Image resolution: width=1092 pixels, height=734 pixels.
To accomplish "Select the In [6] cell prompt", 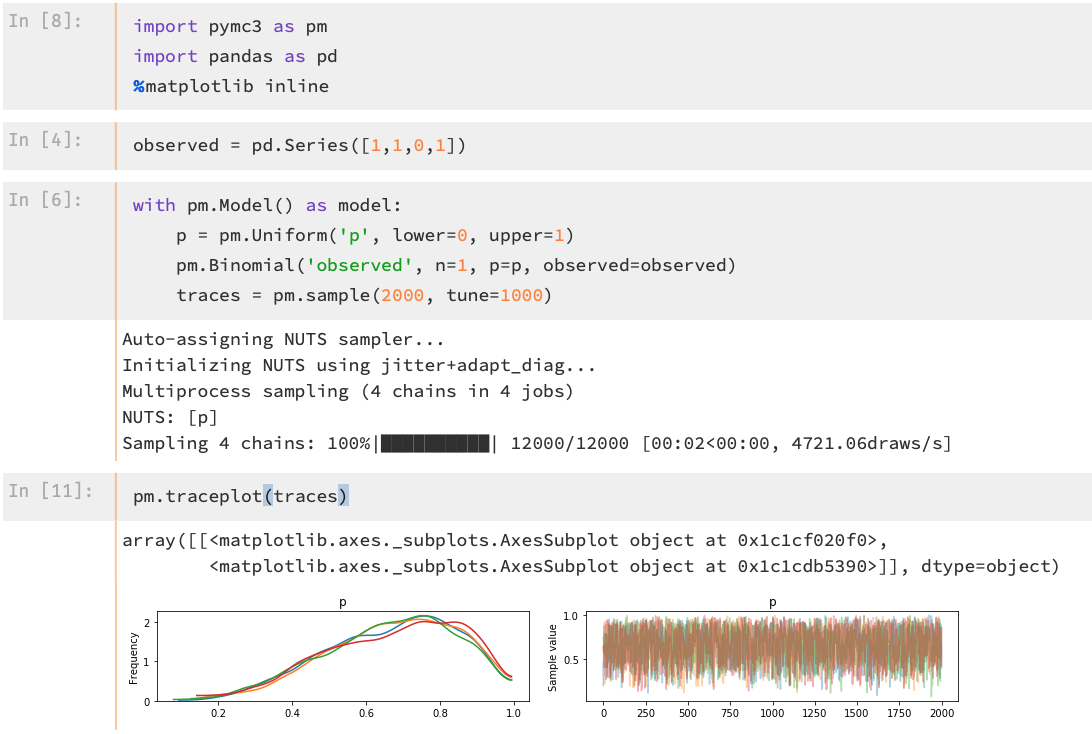I will [45, 200].
